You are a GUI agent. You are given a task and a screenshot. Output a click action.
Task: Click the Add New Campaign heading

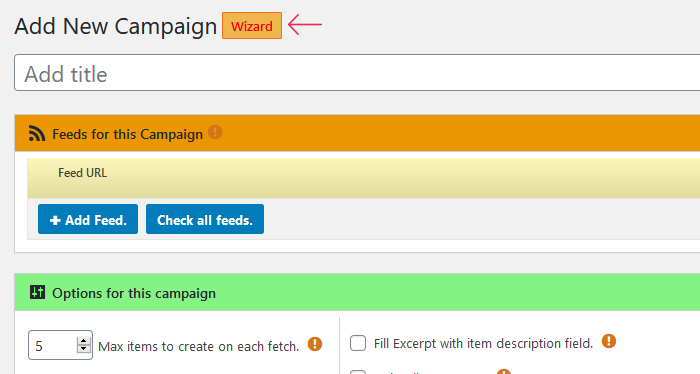coord(116,26)
